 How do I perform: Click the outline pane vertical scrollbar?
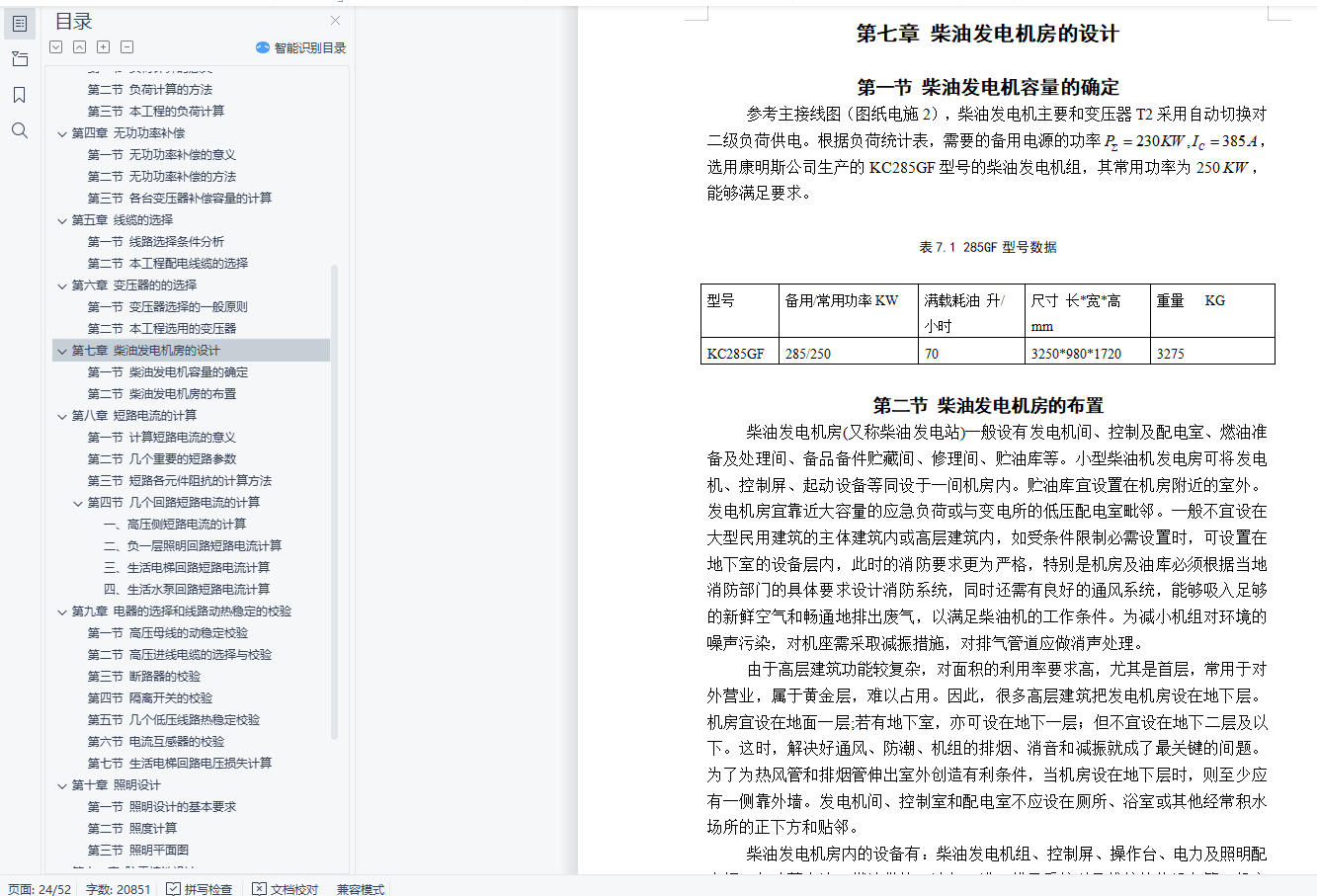334,502
